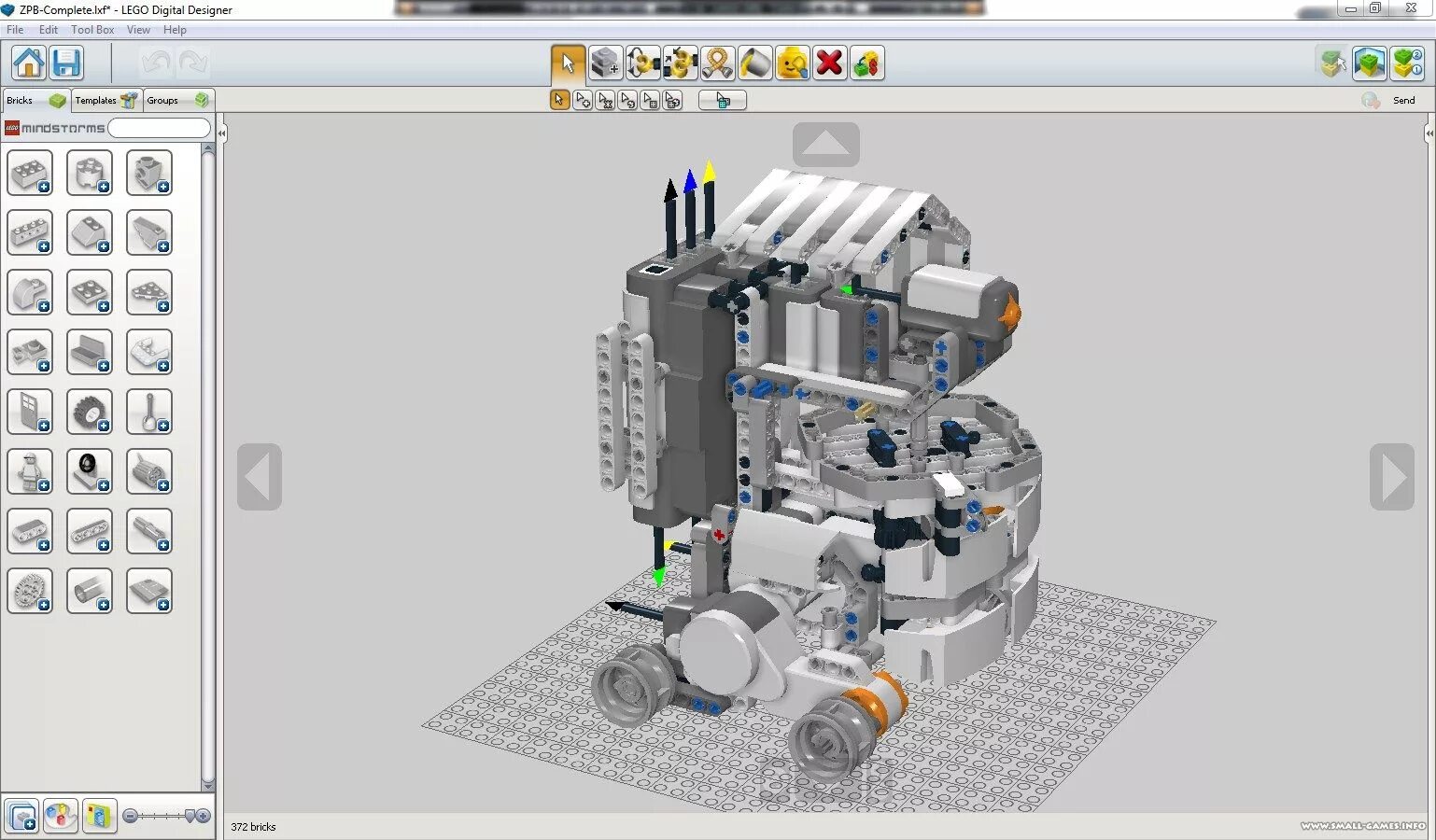This screenshot has height=840, width=1436.
Task: Click the red X Delete tool
Action: 830,63
